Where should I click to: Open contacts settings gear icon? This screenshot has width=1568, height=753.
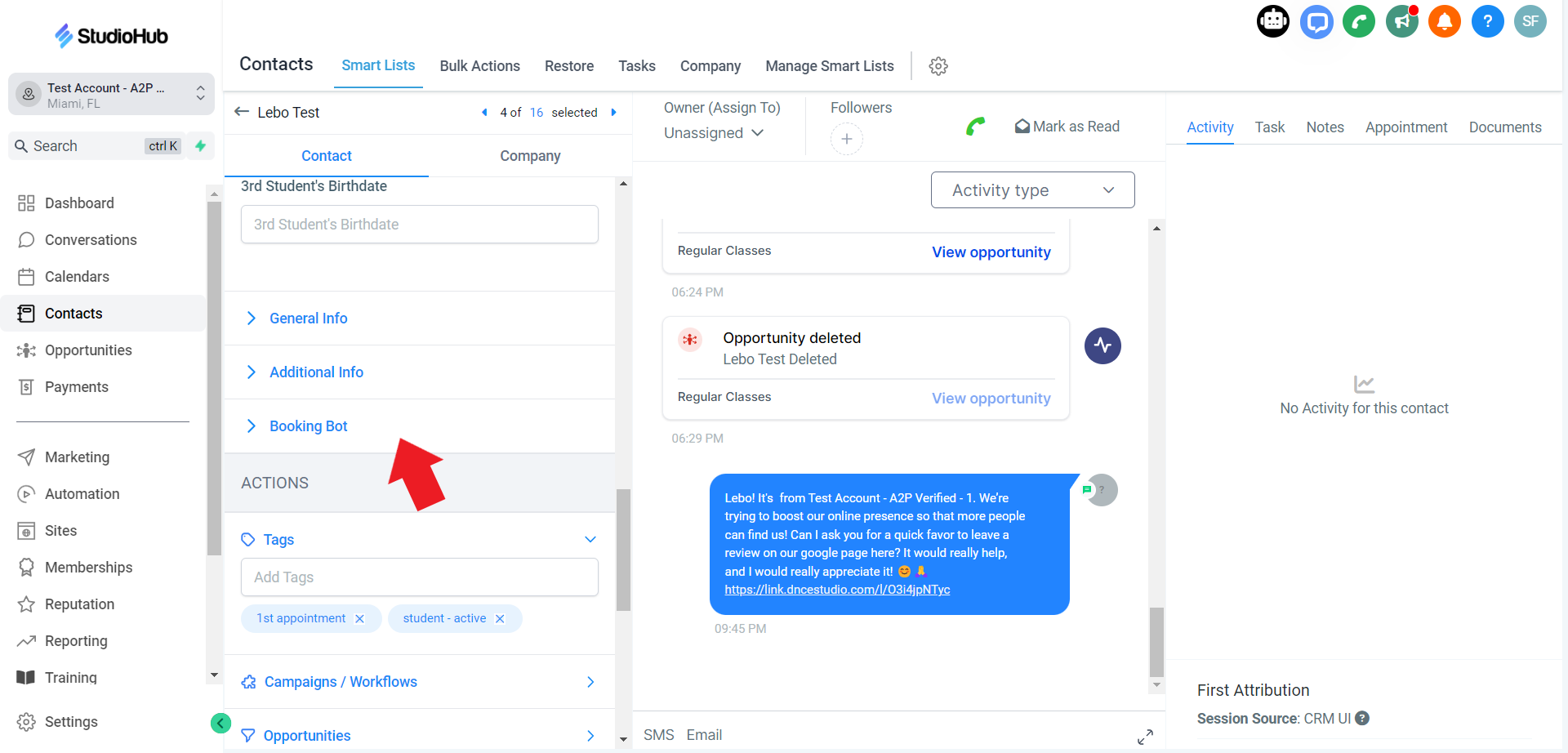pyautogui.click(x=938, y=66)
